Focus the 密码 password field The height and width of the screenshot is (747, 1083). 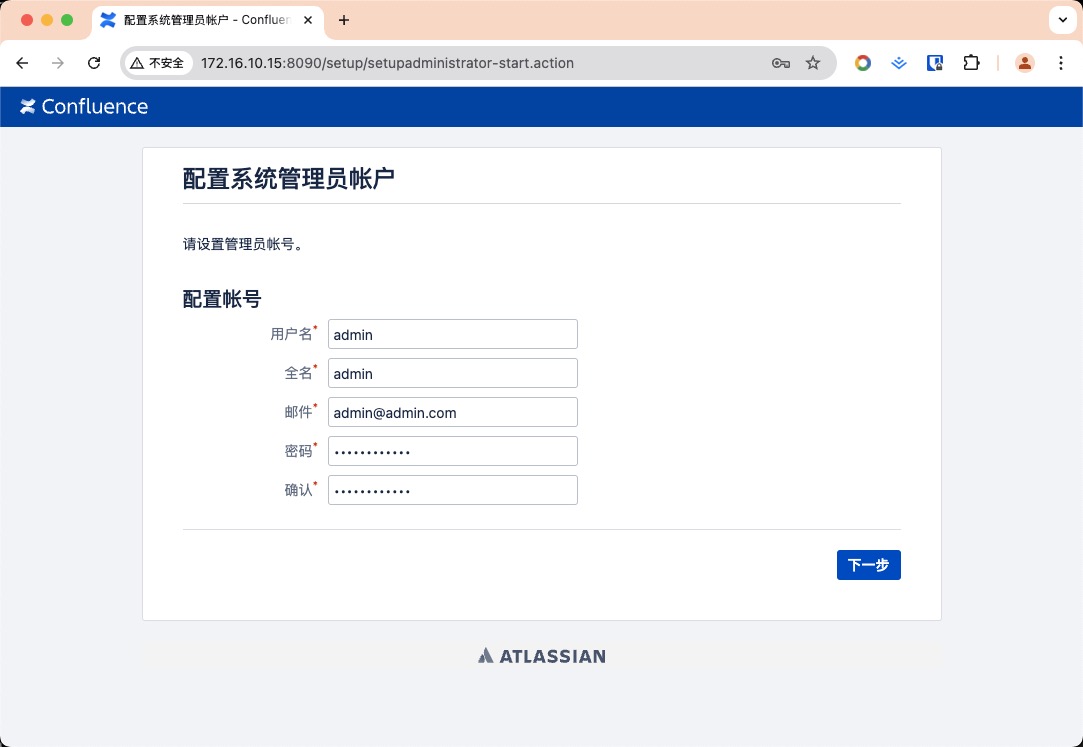452,451
